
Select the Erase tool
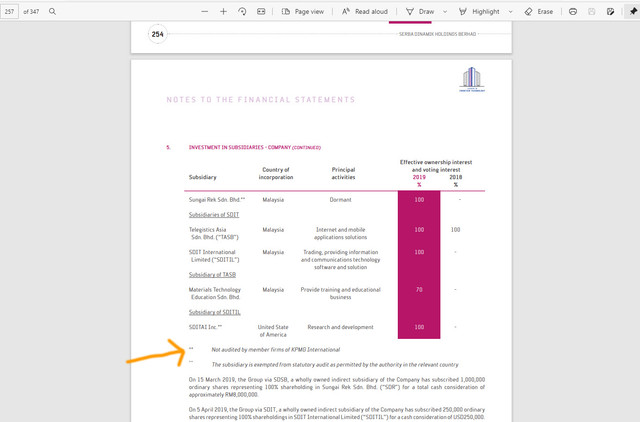pyautogui.click(x=539, y=11)
